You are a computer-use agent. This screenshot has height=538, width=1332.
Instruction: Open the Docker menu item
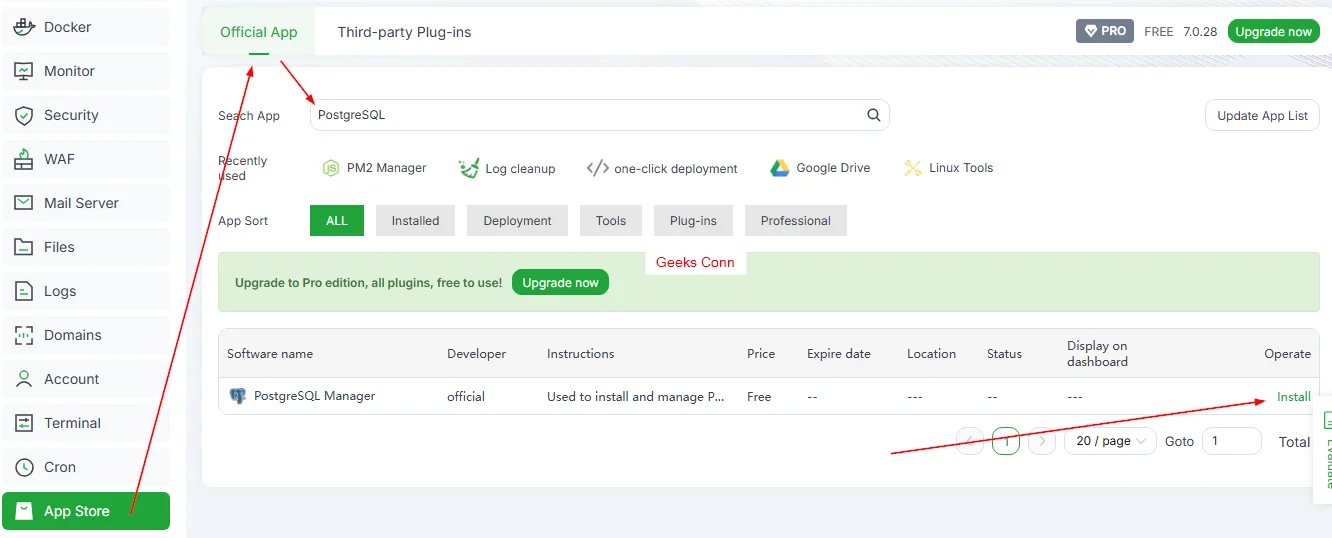[x=85, y=27]
